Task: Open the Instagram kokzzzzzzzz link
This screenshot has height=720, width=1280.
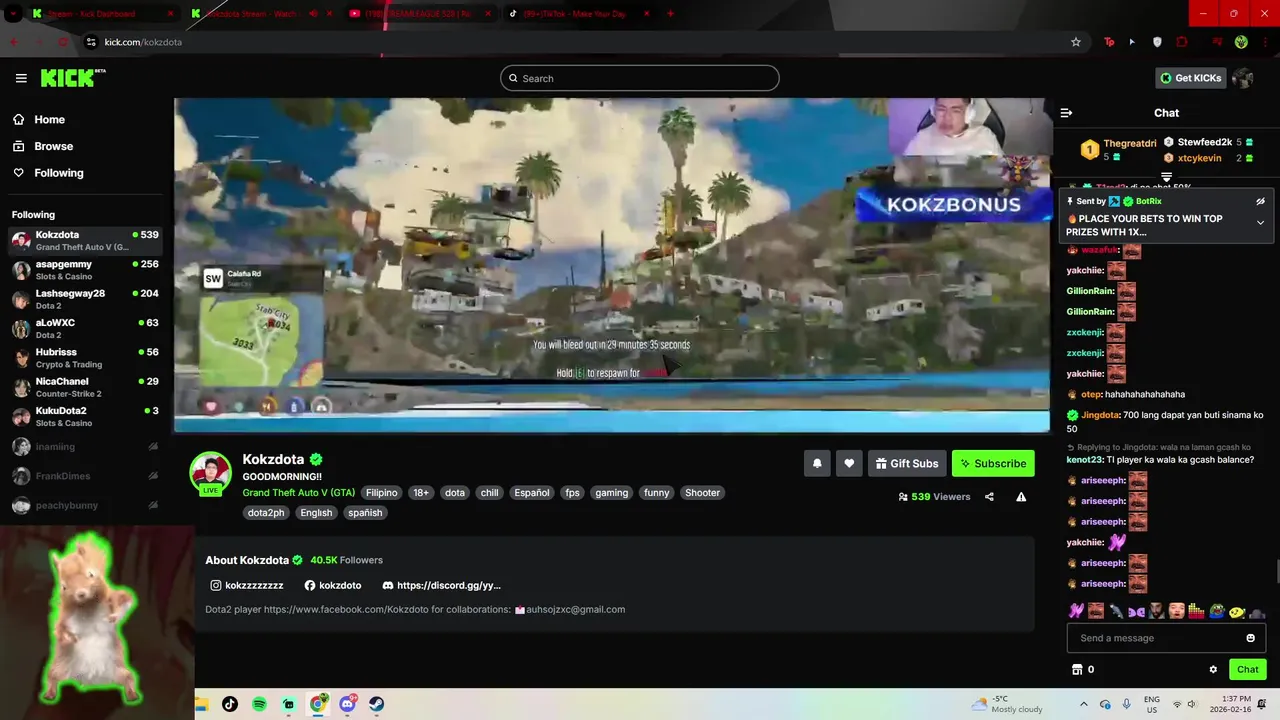Action: click(x=246, y=585)
